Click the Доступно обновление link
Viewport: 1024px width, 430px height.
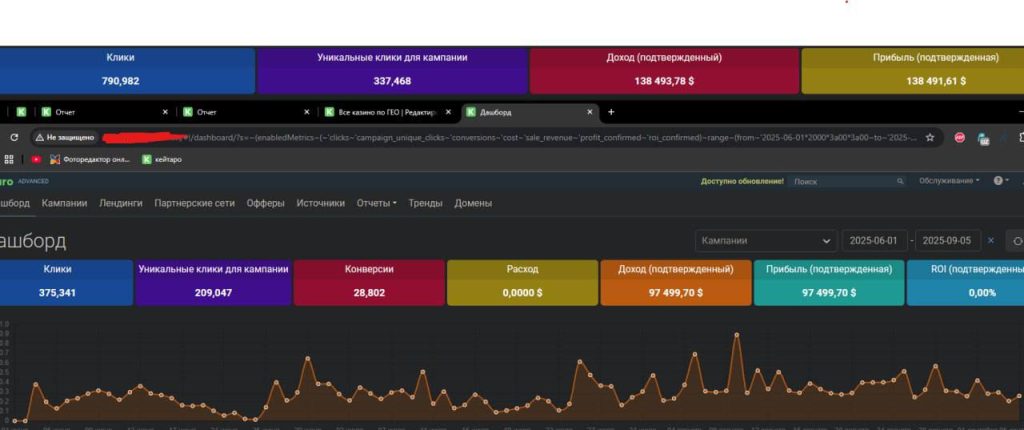(x=742, y=181)
